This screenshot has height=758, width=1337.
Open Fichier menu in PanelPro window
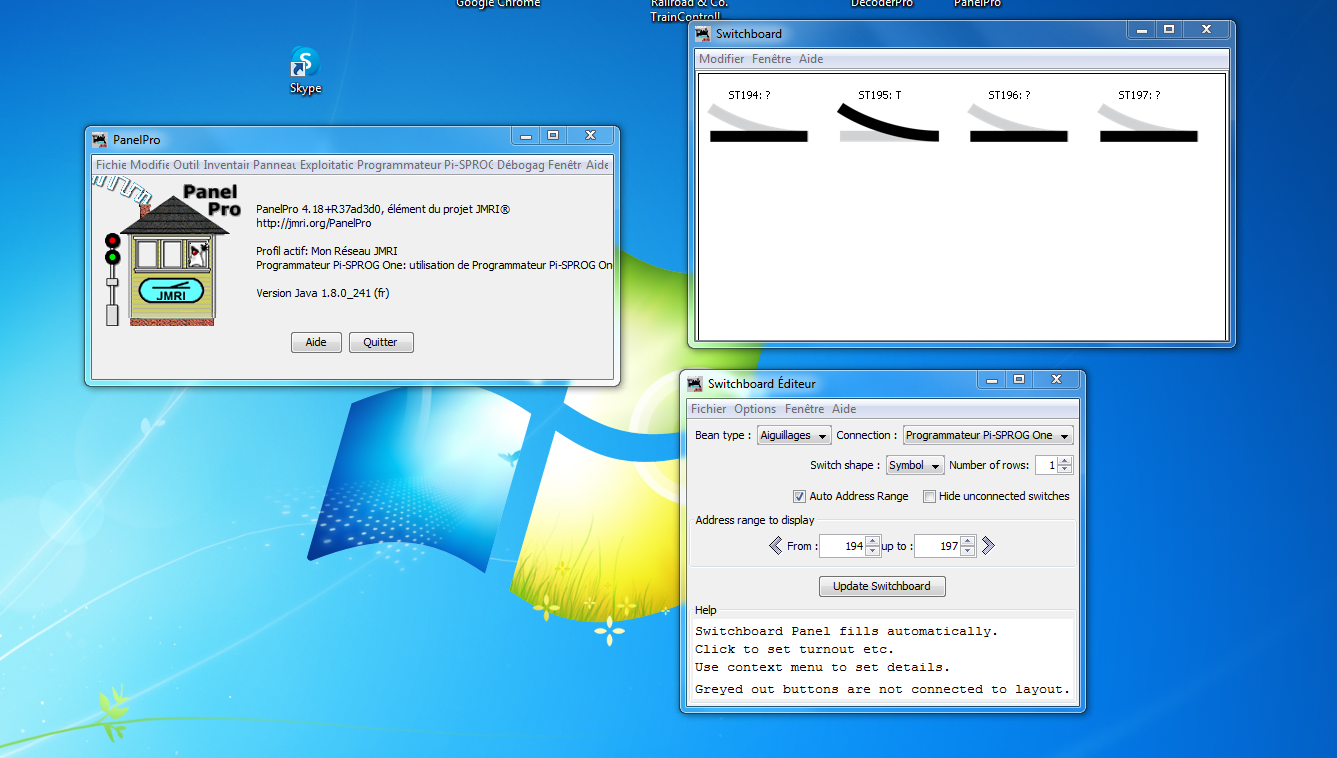pyautogui.click(x=111, y=164)
